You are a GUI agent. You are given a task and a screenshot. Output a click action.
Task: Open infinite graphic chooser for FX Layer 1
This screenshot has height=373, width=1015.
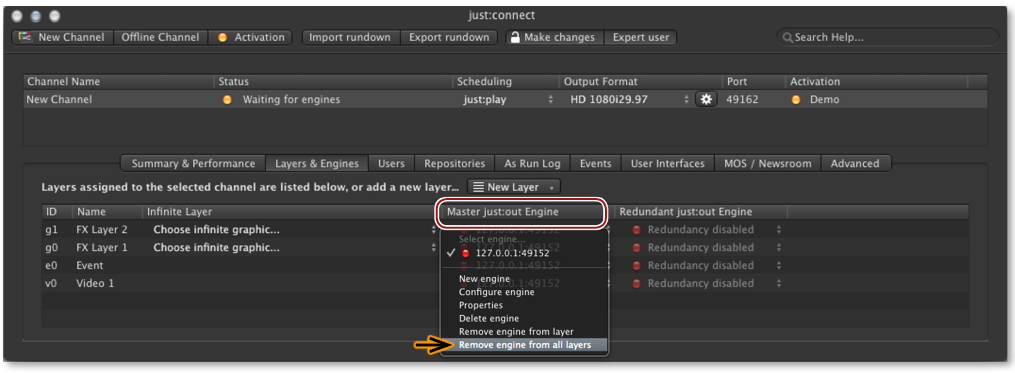pos(294,247)
